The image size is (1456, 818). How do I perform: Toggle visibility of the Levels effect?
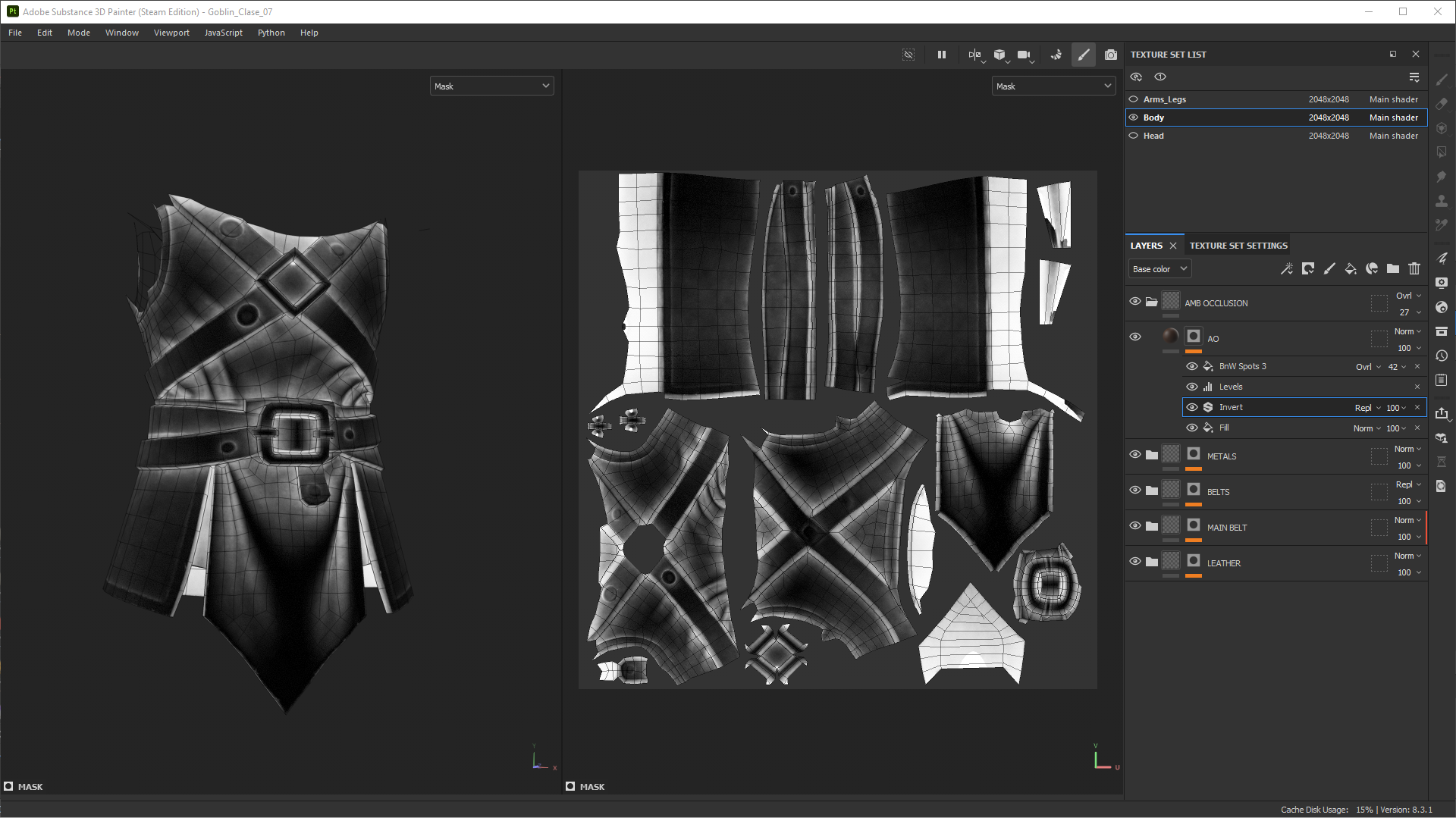click(x=1192, y=387)
